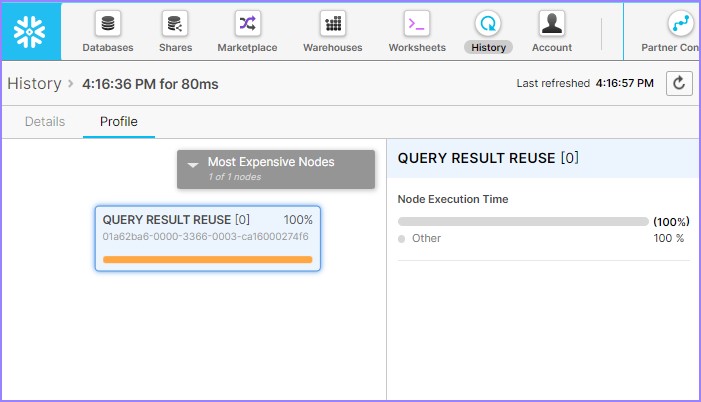
Task: Go back to History breadcrumb
Action: pos(34,84)
